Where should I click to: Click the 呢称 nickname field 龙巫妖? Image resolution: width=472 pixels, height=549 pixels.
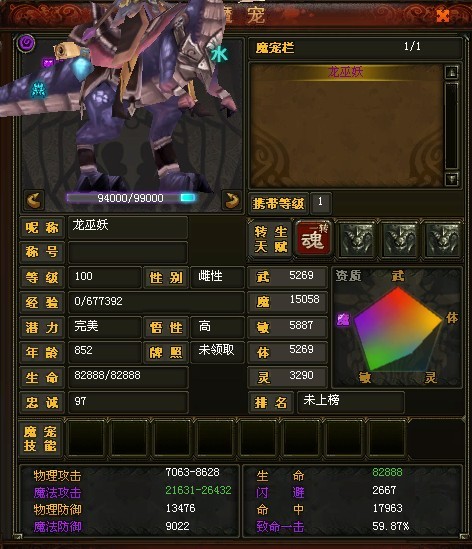point(128,228)
